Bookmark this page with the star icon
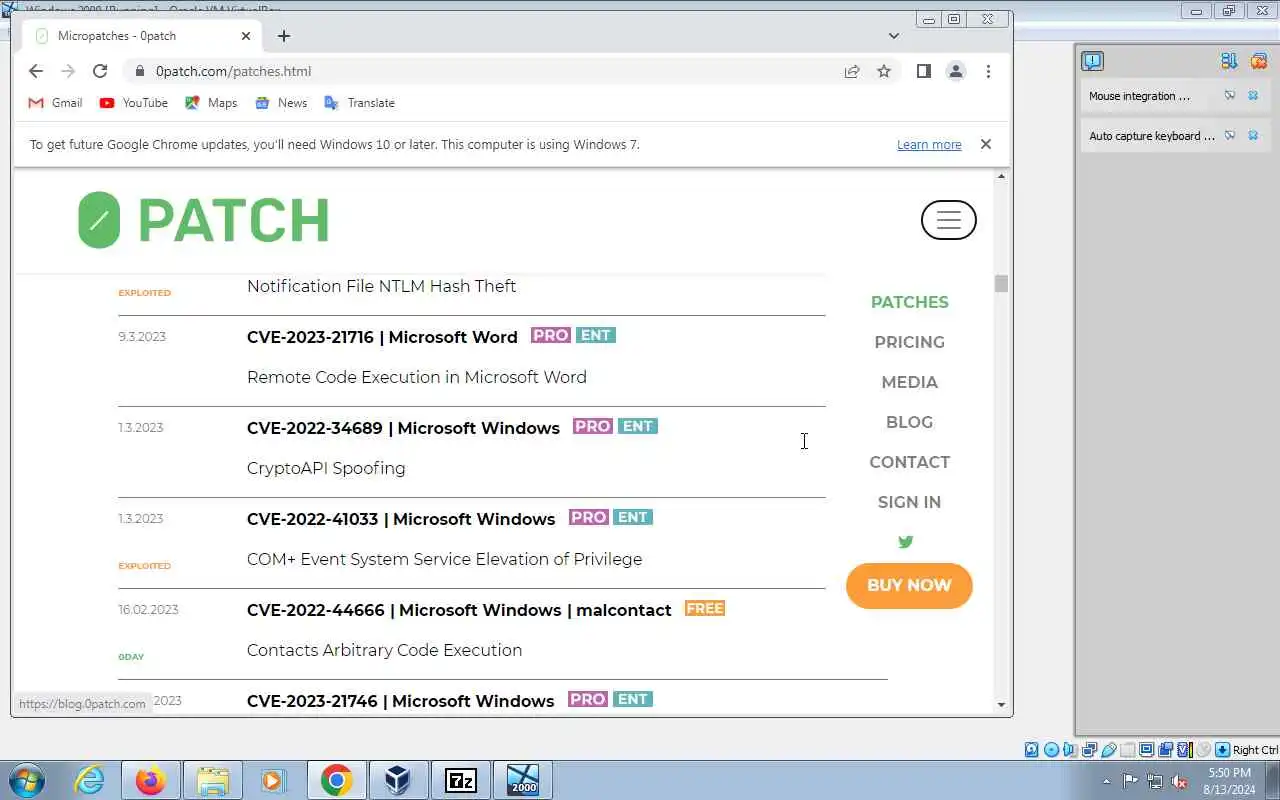Screen dimensions: 1280x800 pyautogui.click(x=884, y=71)
